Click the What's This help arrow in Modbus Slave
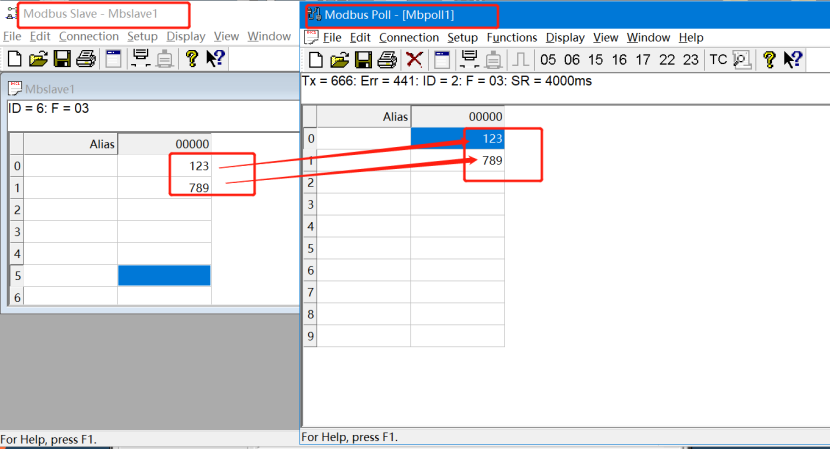Screen dimensions: 831x449 216,59
